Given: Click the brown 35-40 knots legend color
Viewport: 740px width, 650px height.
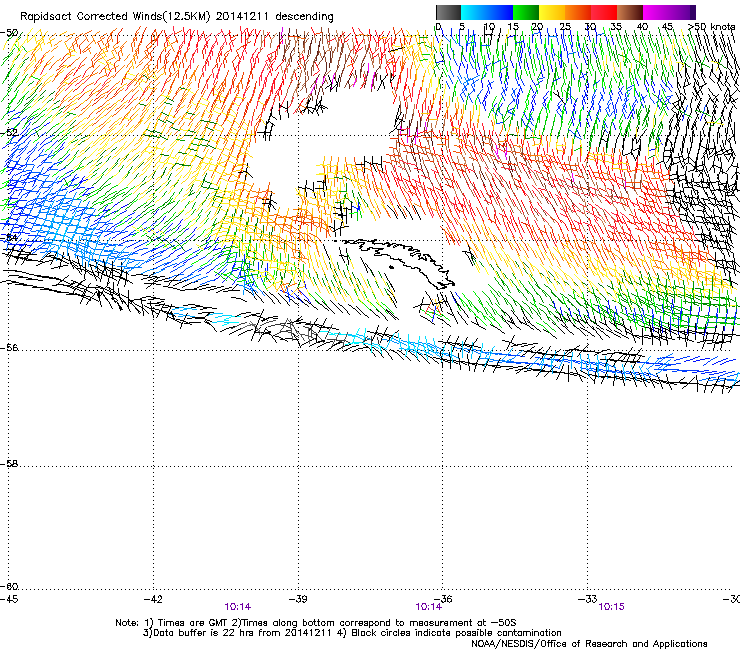Looking at the screenshot, I should click(630, 12).
